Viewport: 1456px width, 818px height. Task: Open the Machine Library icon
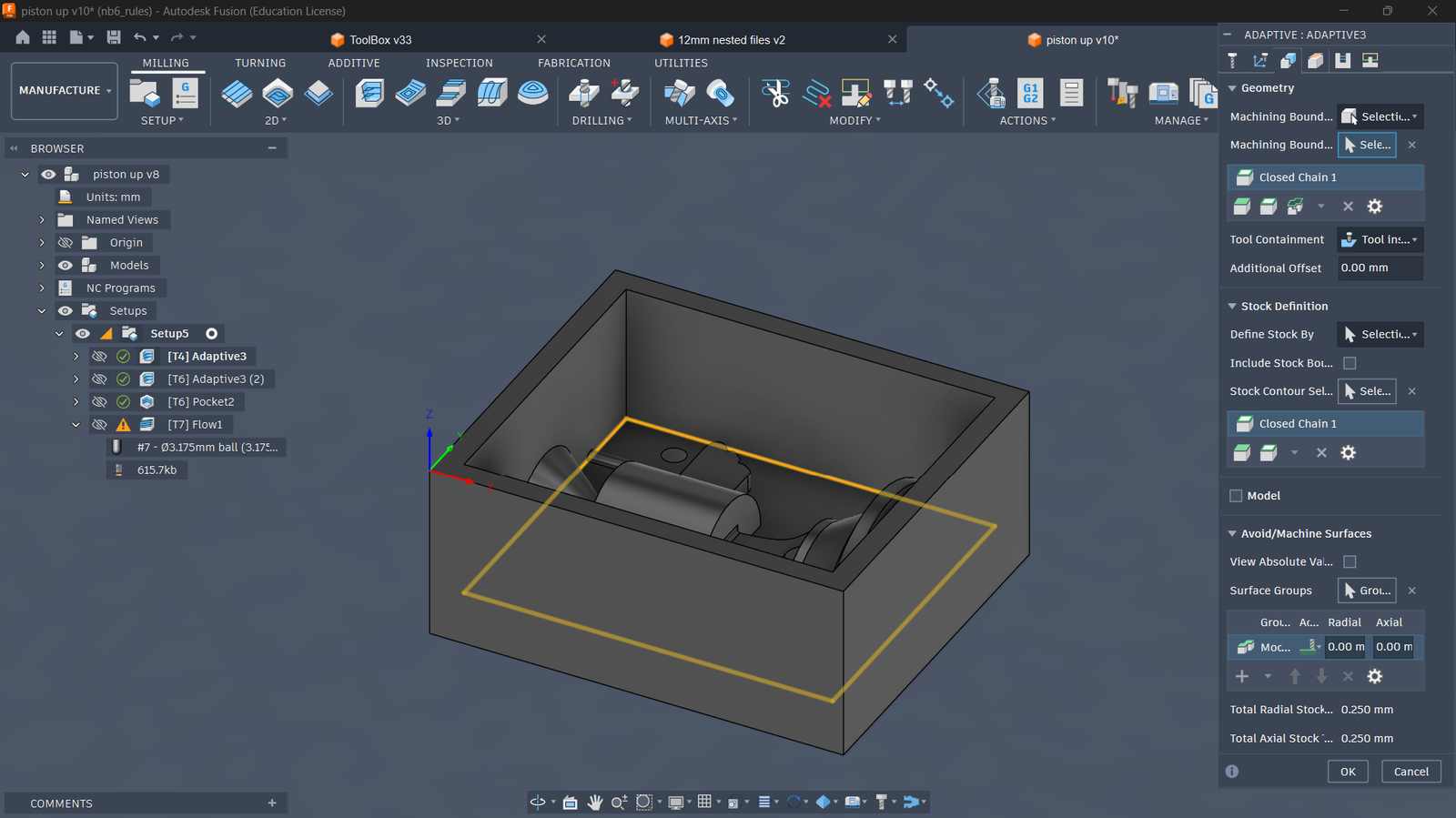pos(1163,93)
